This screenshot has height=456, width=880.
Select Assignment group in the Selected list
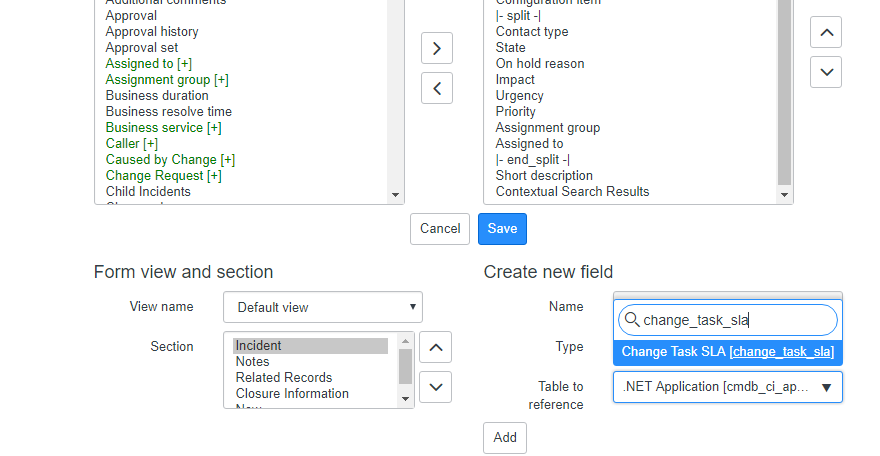pos(548,128)
